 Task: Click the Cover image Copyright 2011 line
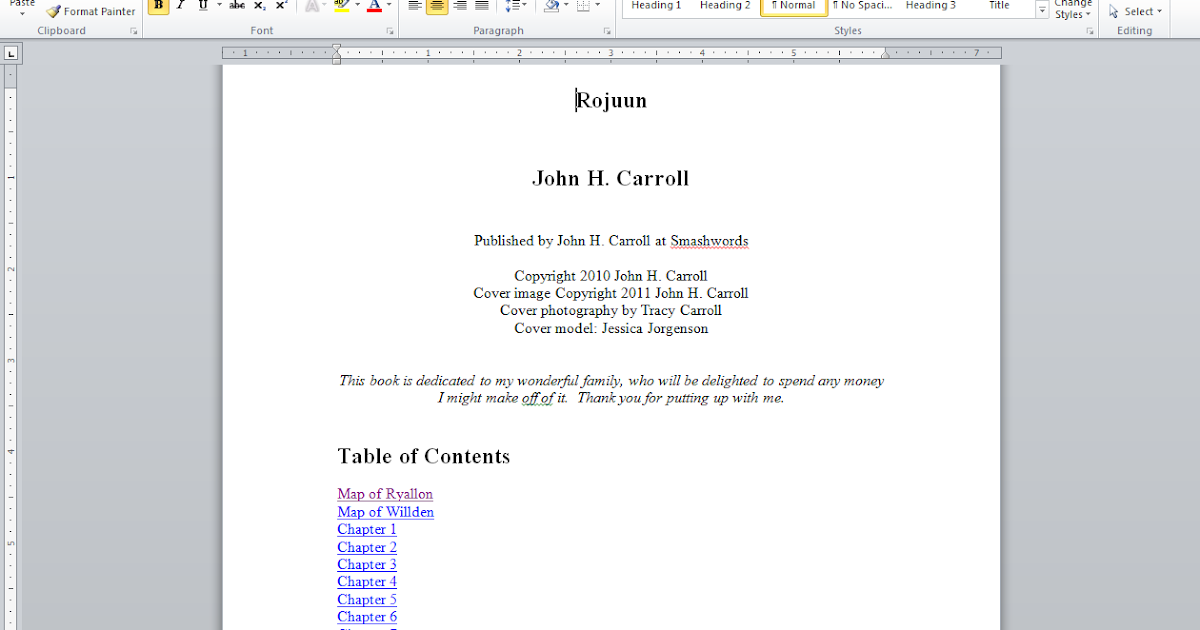pos(611,293)
